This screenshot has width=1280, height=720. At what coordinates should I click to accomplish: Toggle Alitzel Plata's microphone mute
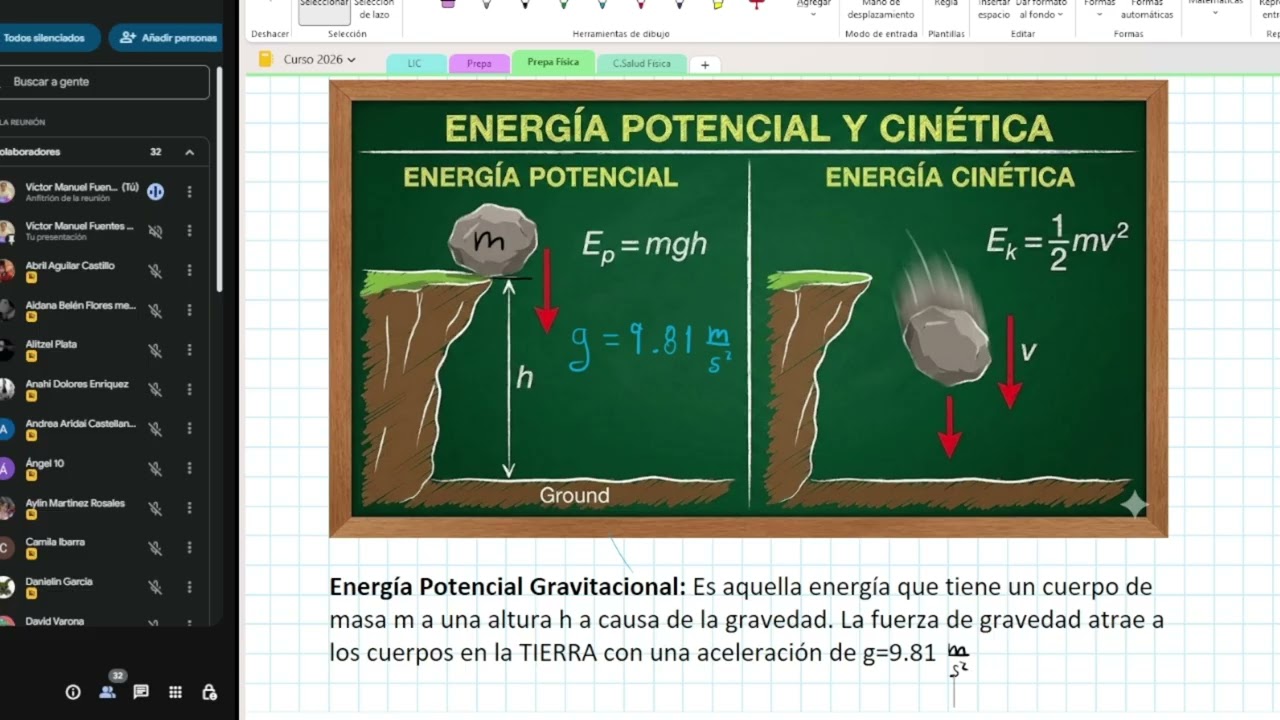coord(155,350)
